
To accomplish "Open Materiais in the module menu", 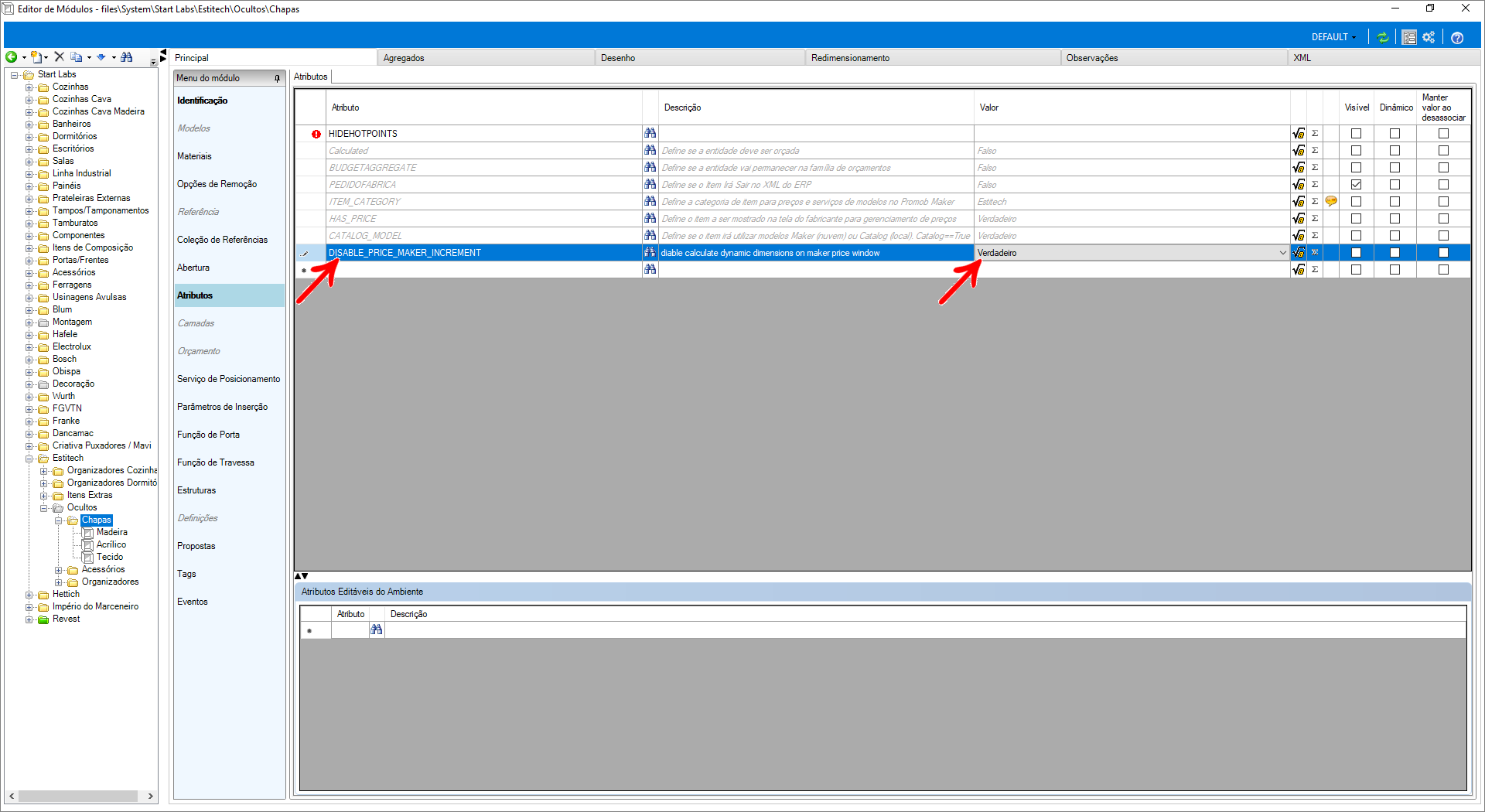I will pos(194,156).
